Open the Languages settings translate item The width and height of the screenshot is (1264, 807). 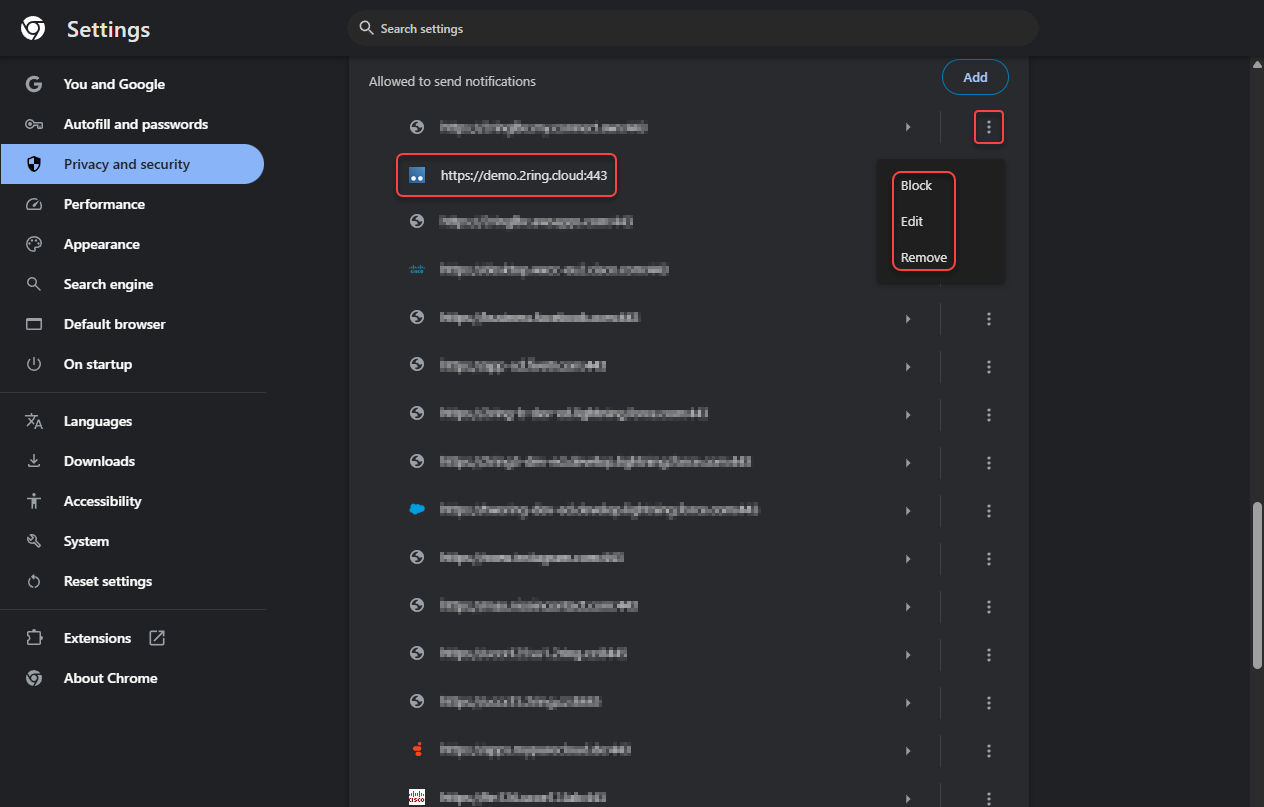132,421
